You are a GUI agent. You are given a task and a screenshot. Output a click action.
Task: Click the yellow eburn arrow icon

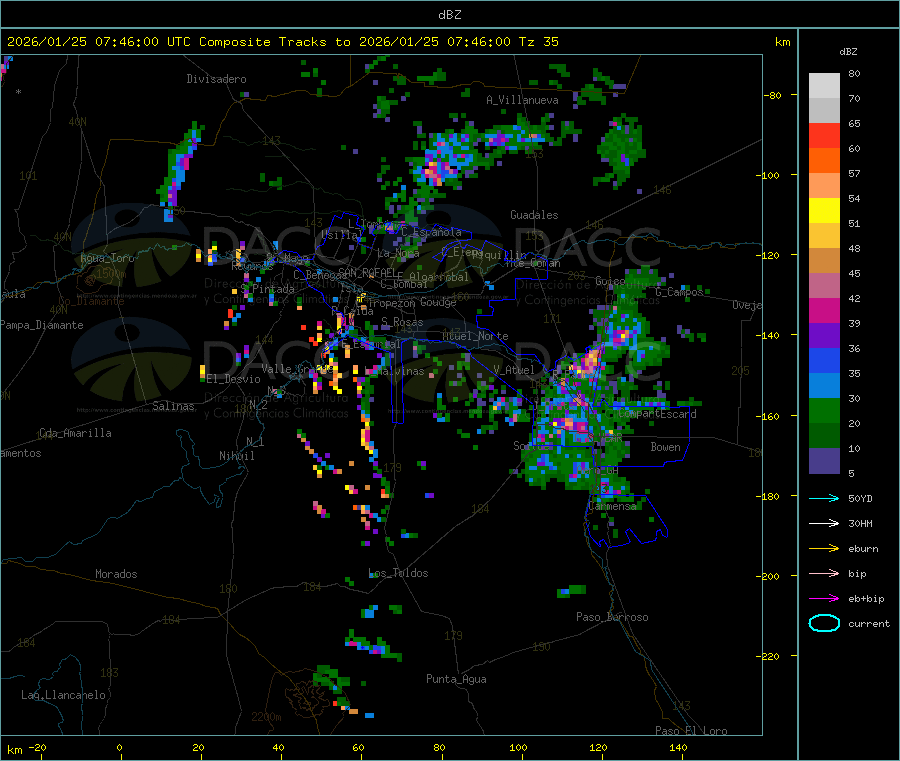tap(824, 548)
